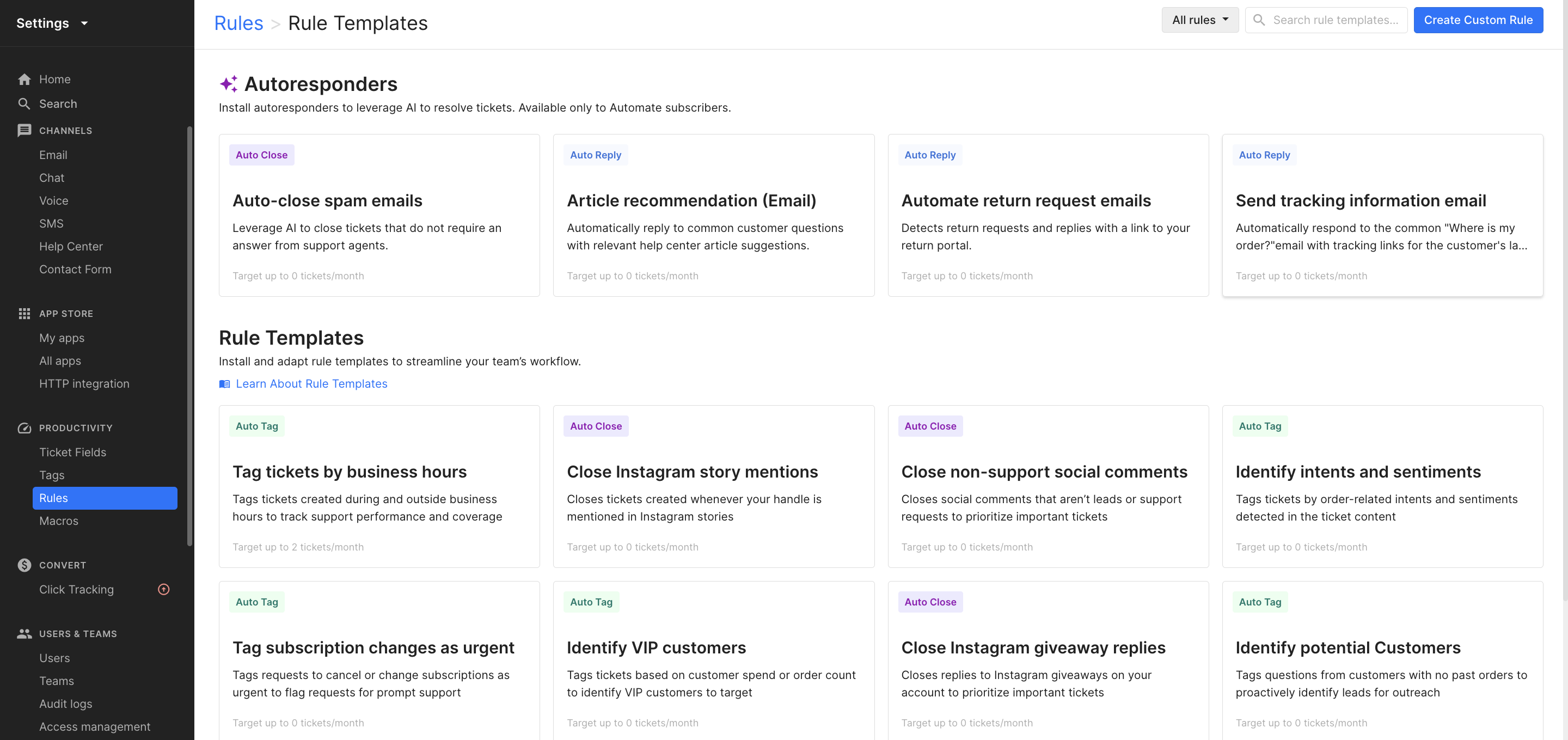
Task: Click the Productivity gauge icon
Action: [x=24, y=429]
